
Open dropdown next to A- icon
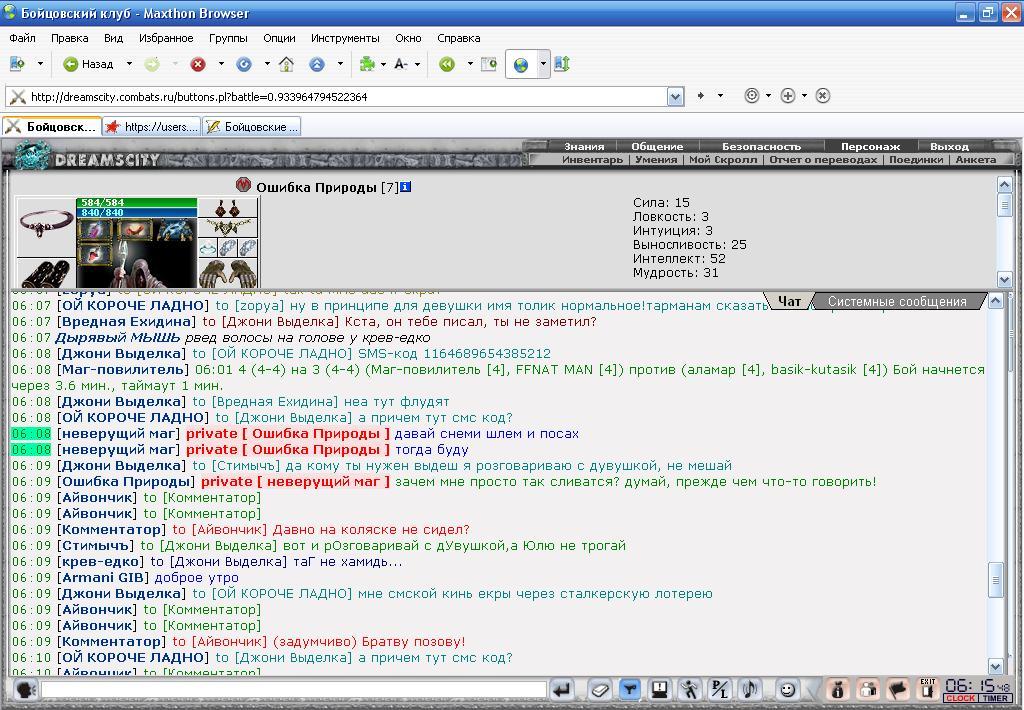[x=417, y=64]
